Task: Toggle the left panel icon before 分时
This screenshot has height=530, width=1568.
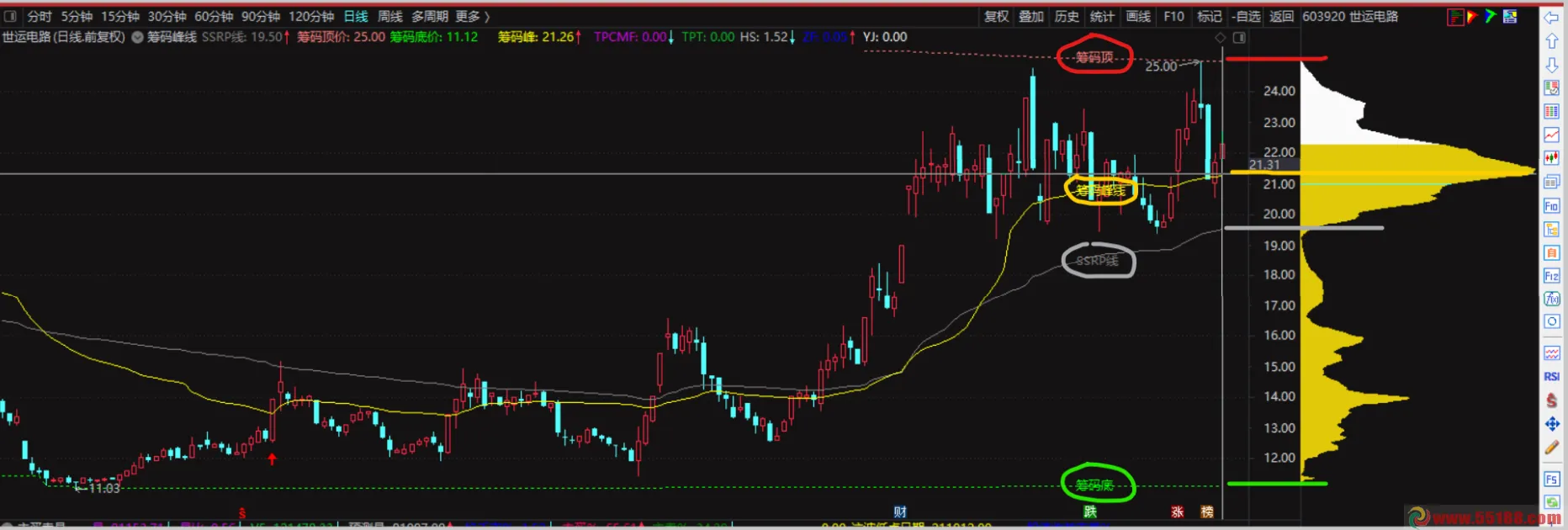Action: [x=10, y=16]
